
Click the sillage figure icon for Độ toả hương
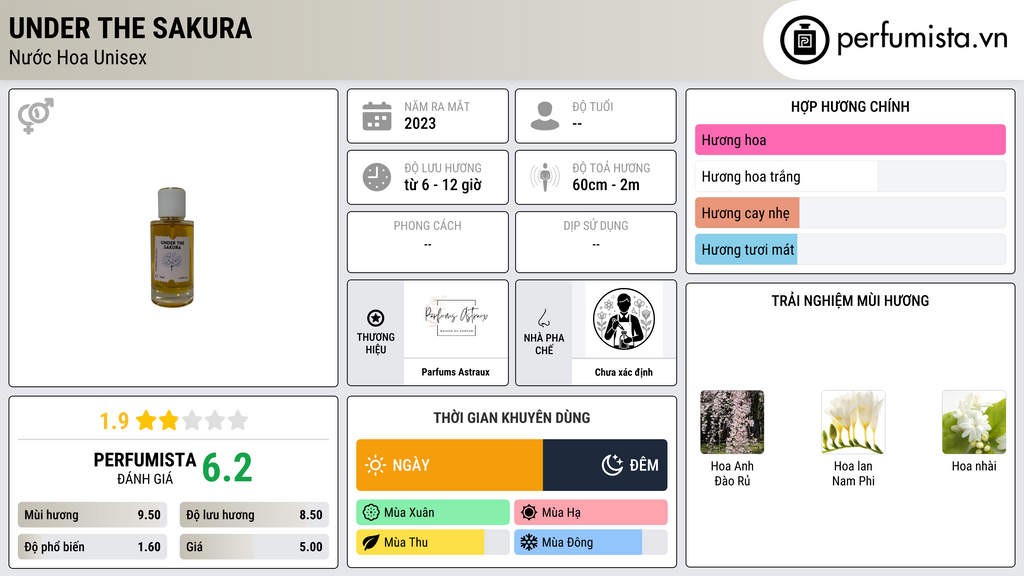[545, 177]
